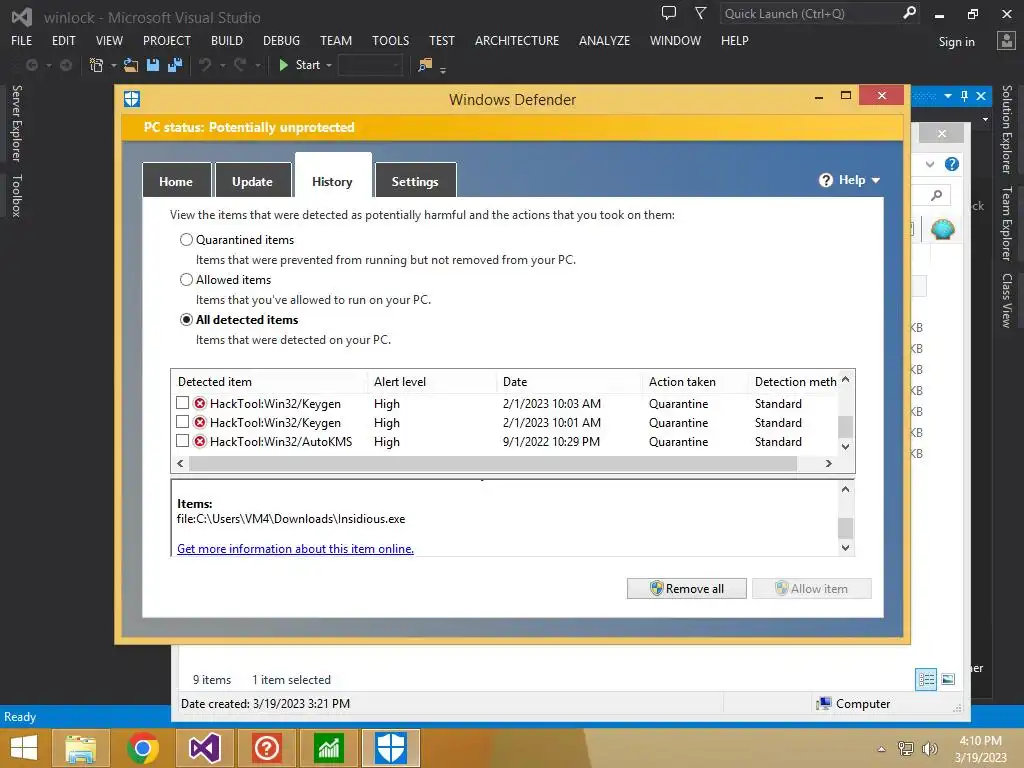Screen dimensions: 1024x768
Task: Open the Server Explorer side tab
Action: 17,123
